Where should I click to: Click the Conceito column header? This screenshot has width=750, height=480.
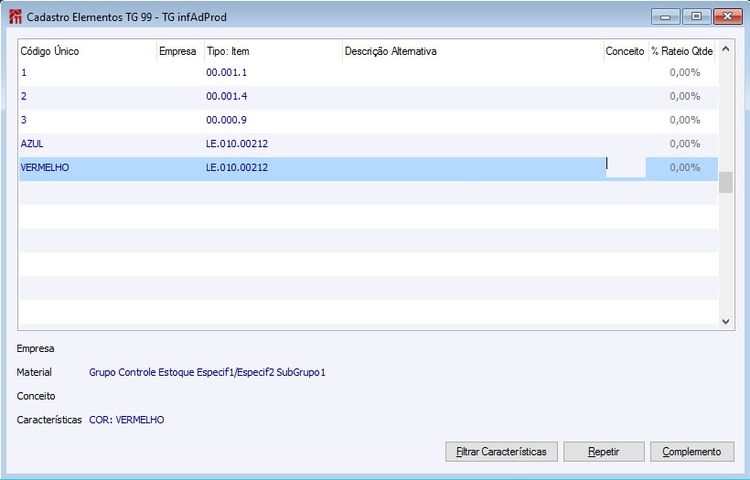tap(626, 51)
